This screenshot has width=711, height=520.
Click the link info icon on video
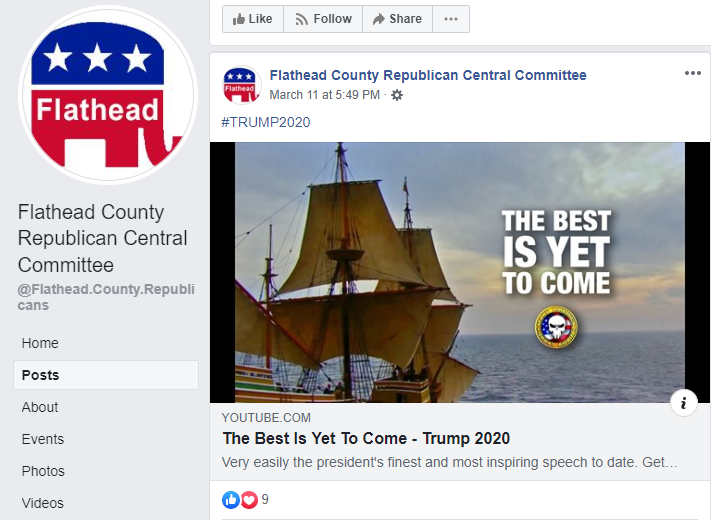tap(683, 402)
